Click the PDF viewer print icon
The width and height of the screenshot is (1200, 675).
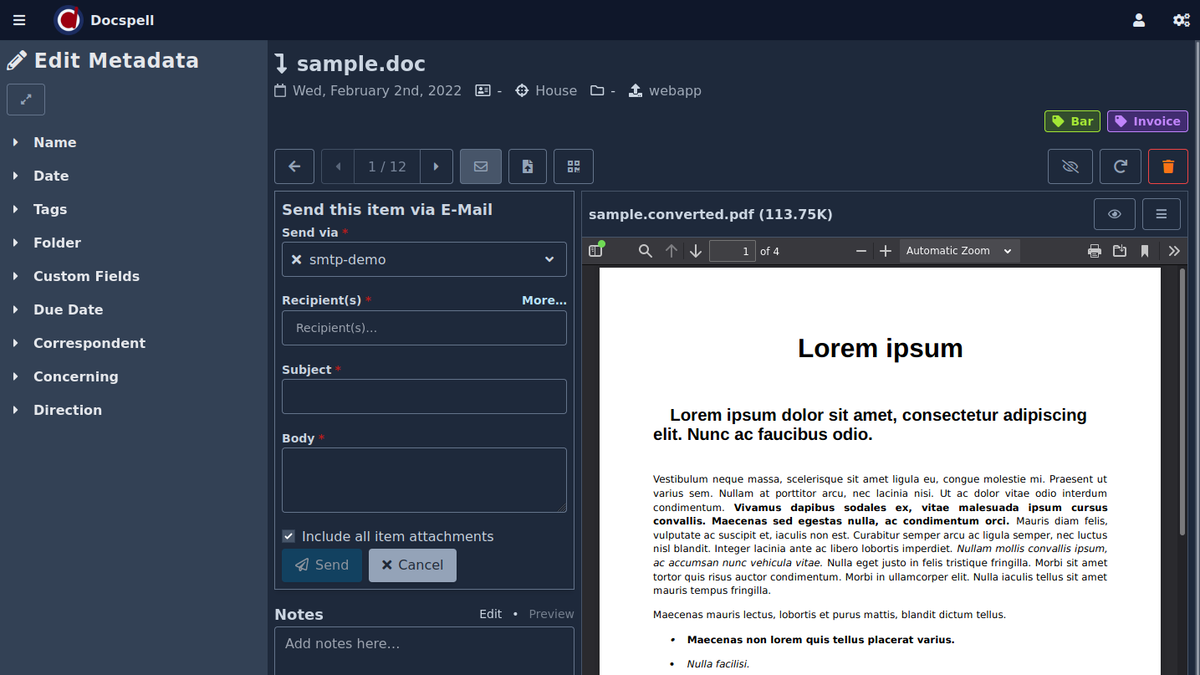1095,251
